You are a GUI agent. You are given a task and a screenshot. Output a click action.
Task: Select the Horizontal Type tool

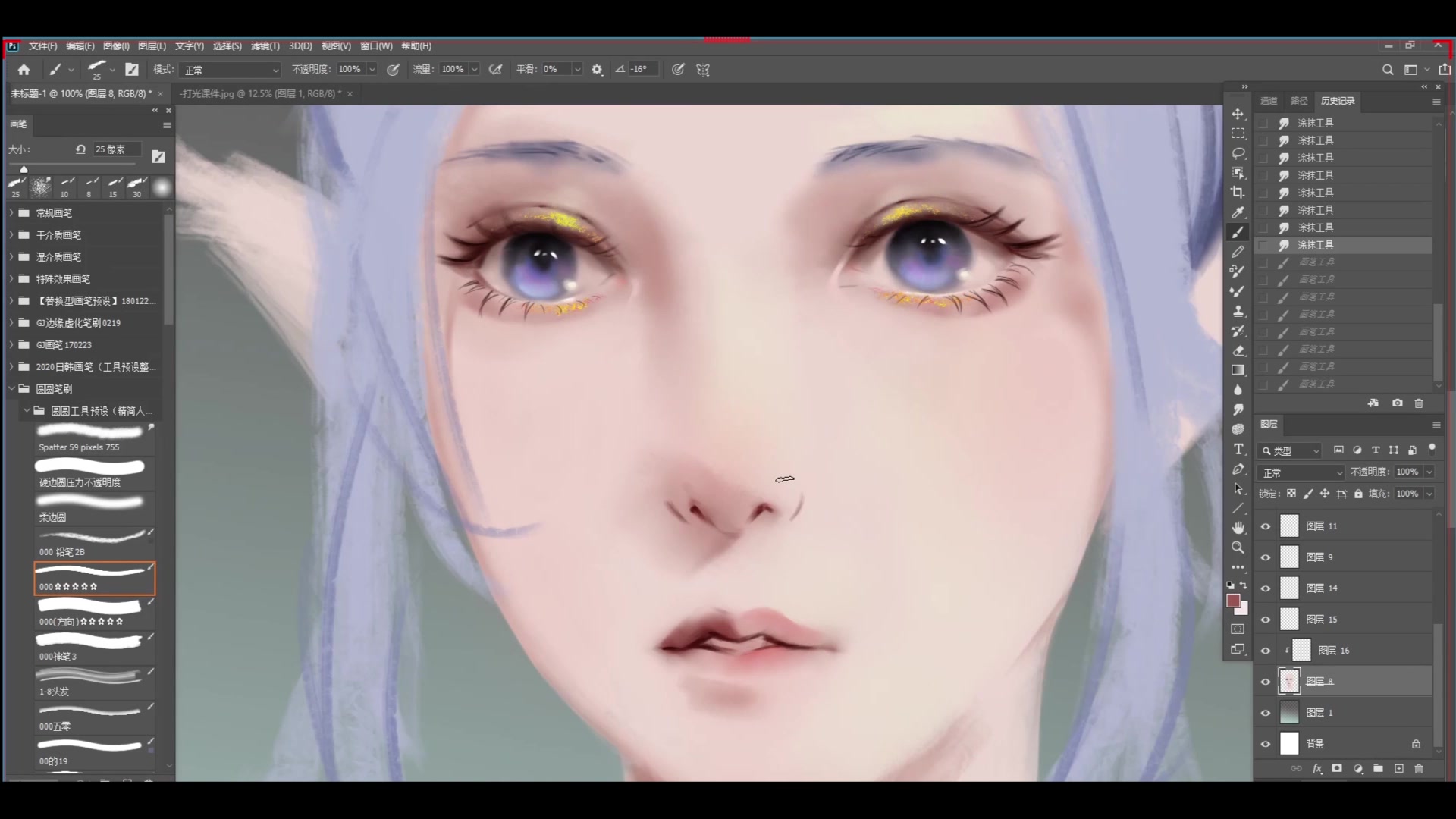[1238, 449]
